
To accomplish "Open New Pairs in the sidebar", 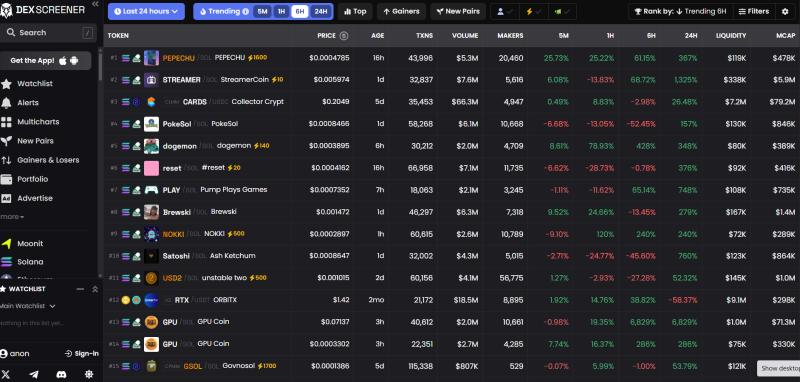I will pyautogui.click(x=35, y=141).
